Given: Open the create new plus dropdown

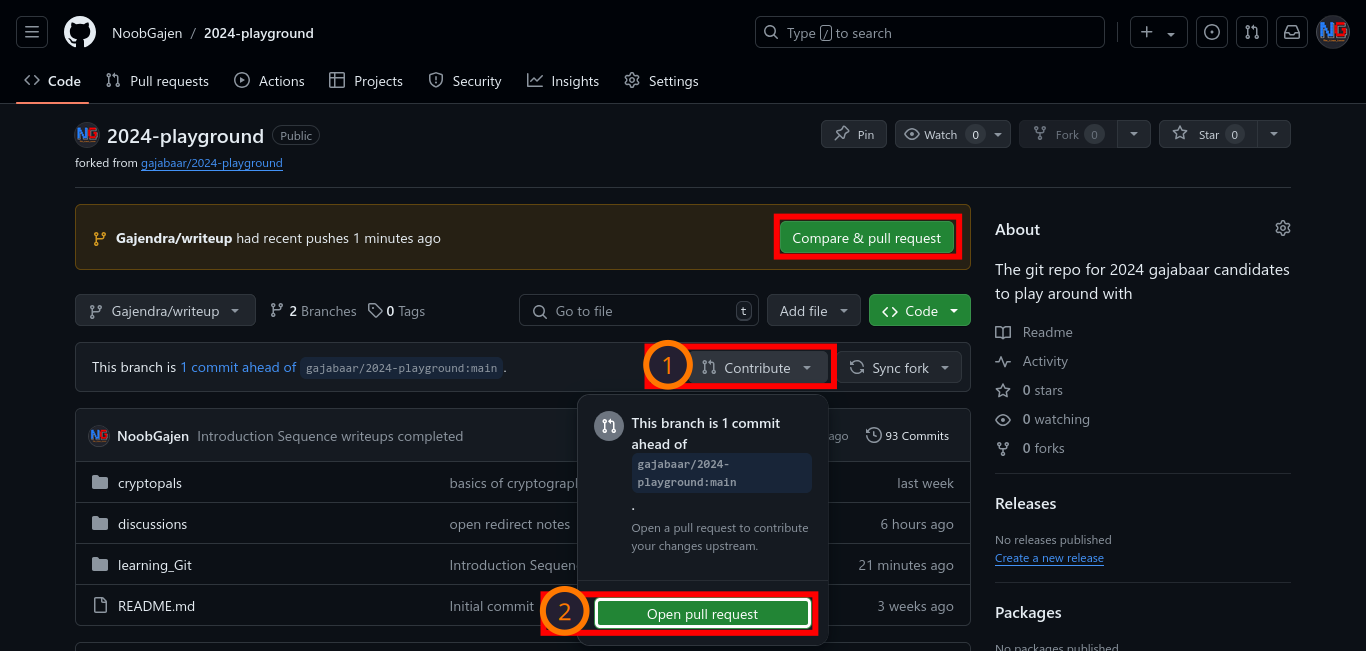Looking at the screenshot, I should click(1159, 33).
